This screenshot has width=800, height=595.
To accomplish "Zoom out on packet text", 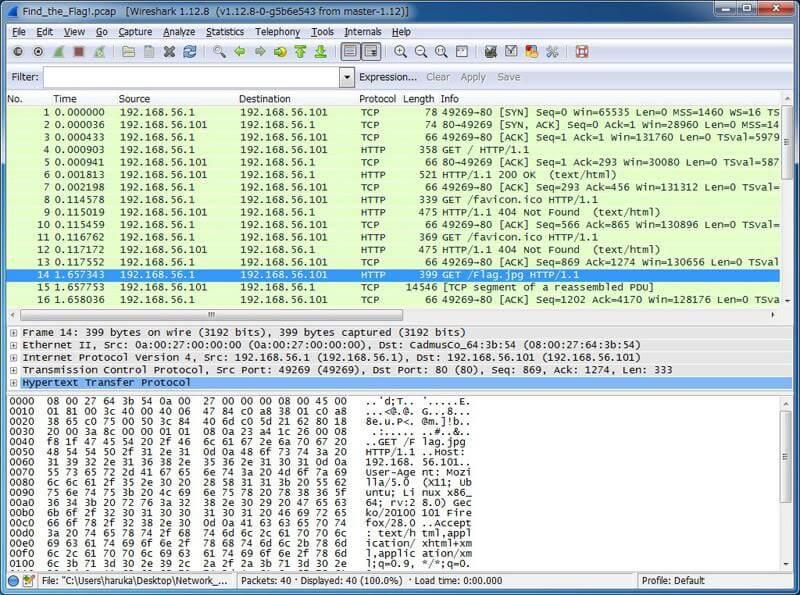I will 421,52.
